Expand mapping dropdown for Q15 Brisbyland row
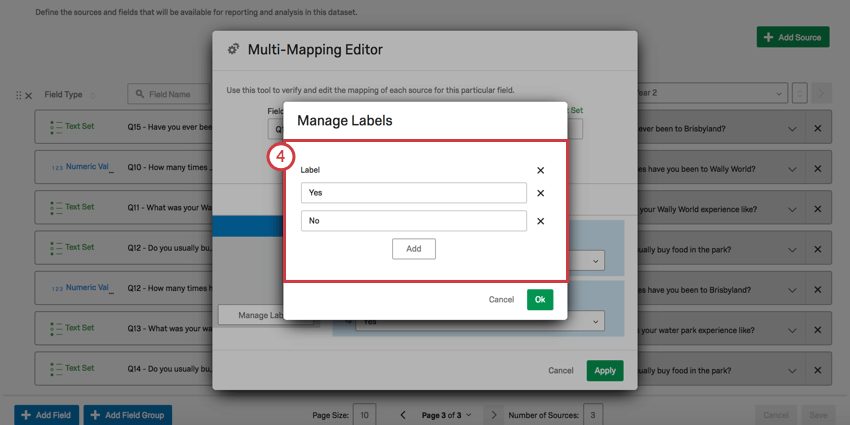The image size is (850, 425). pos(792,128)
